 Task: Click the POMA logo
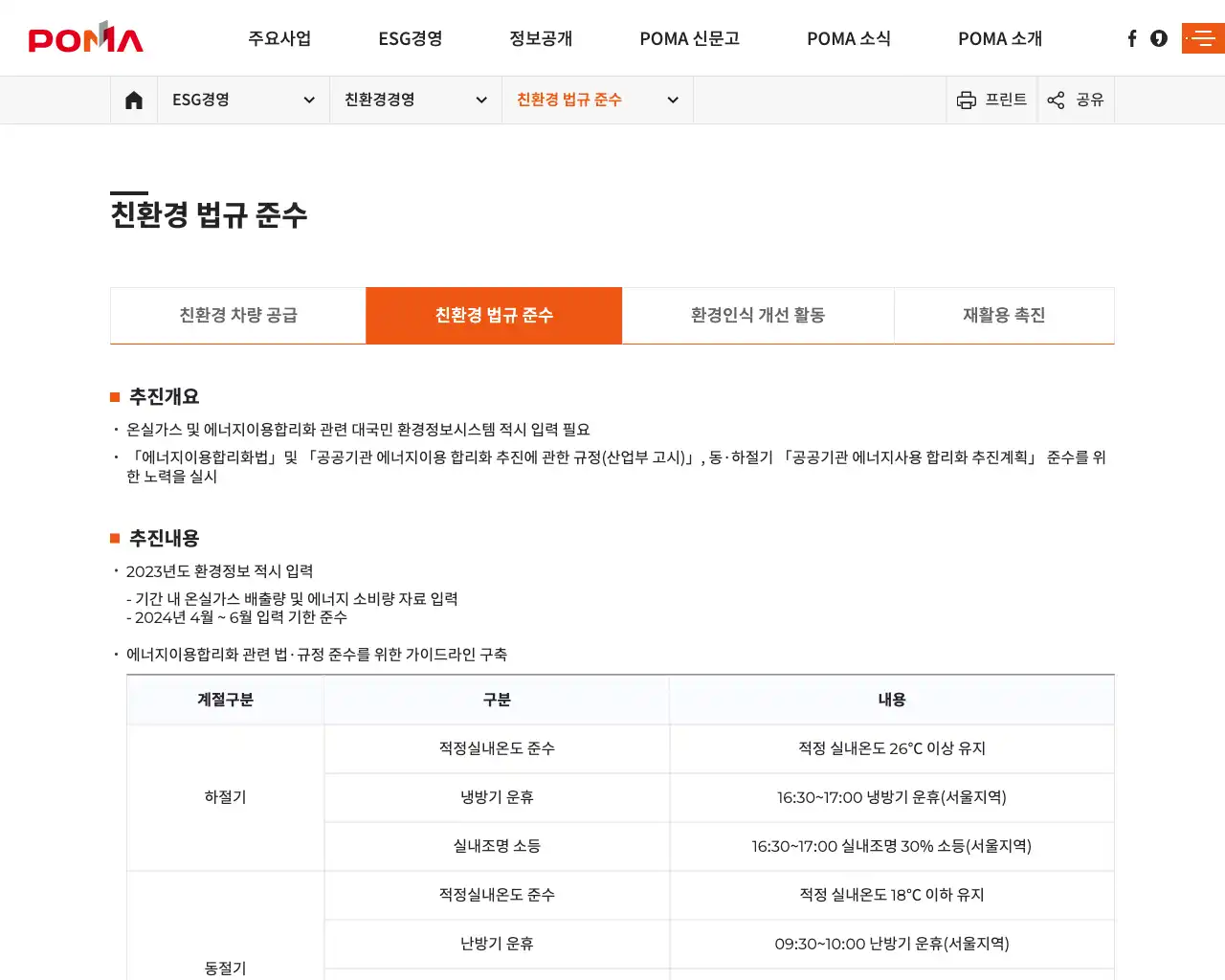(x=86, y=36)
